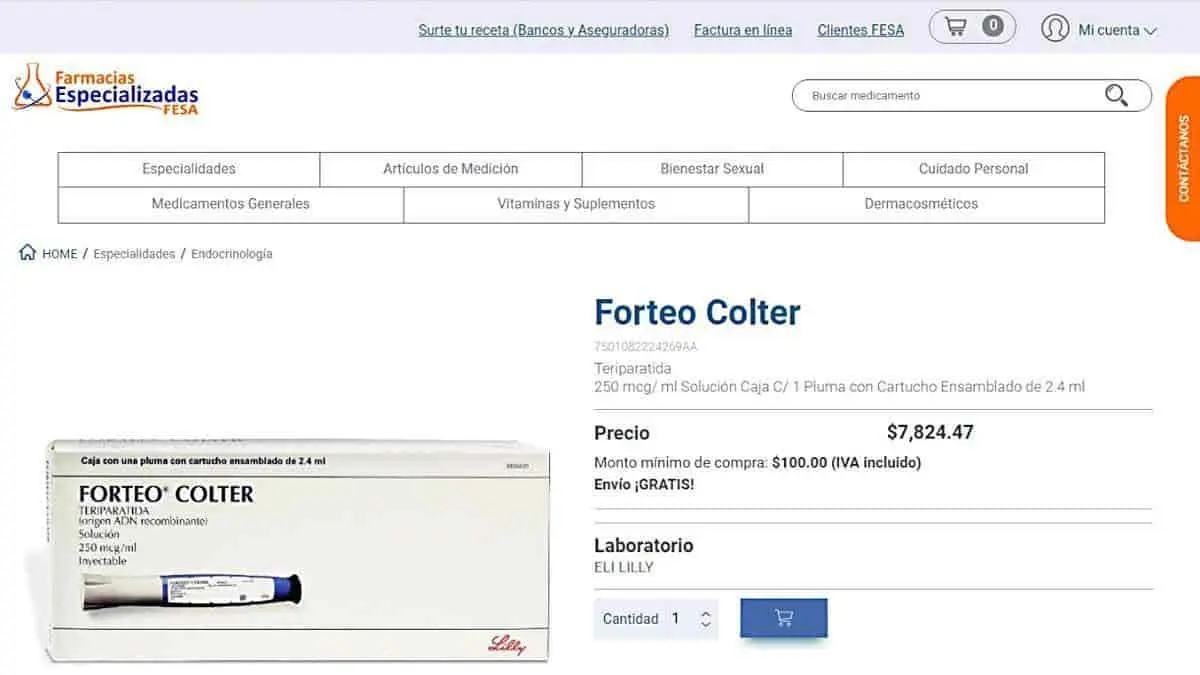Click the Farmacias Especializadas FESA logo
Viewport: 1200px width, 675px height.
point(105,90)
